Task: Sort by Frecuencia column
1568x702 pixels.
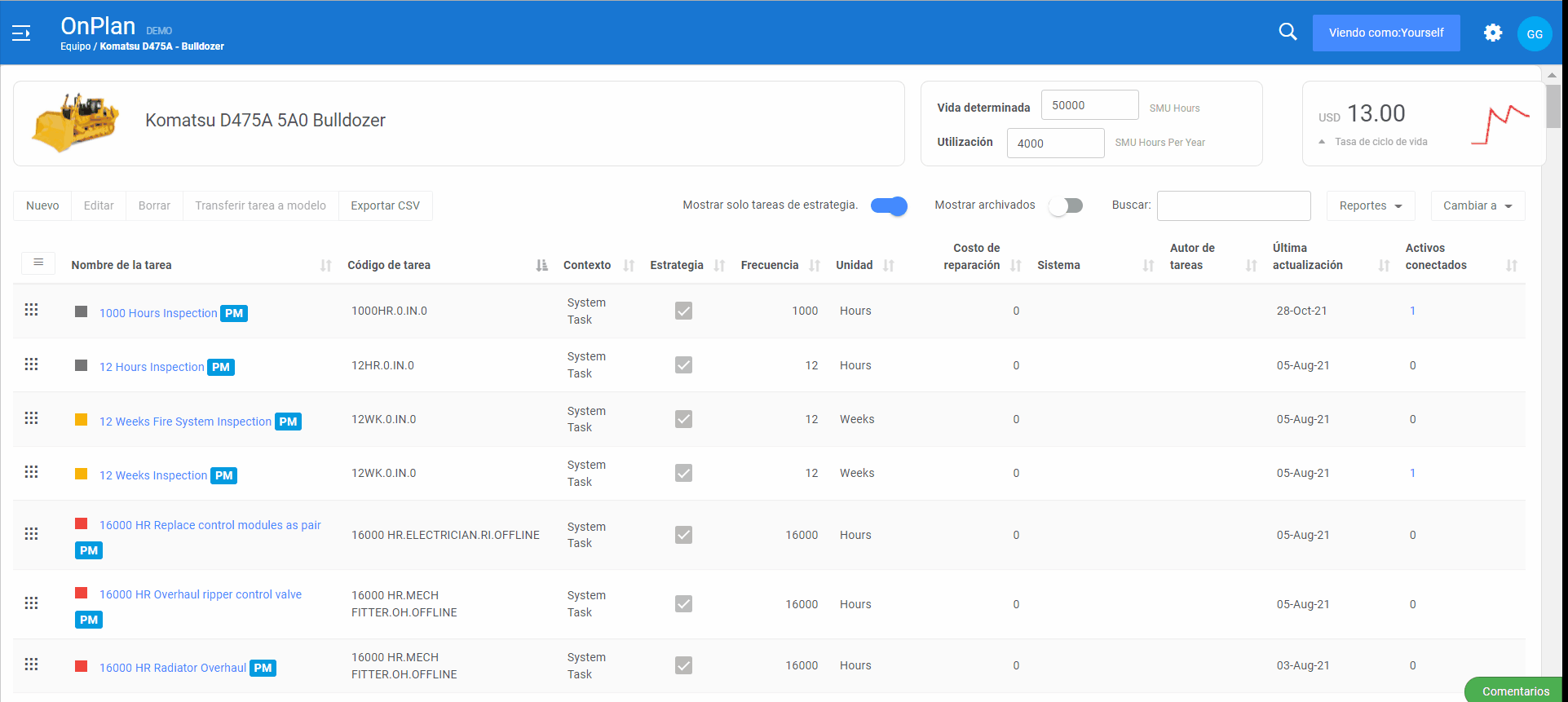Action: [x=815, y=265]
